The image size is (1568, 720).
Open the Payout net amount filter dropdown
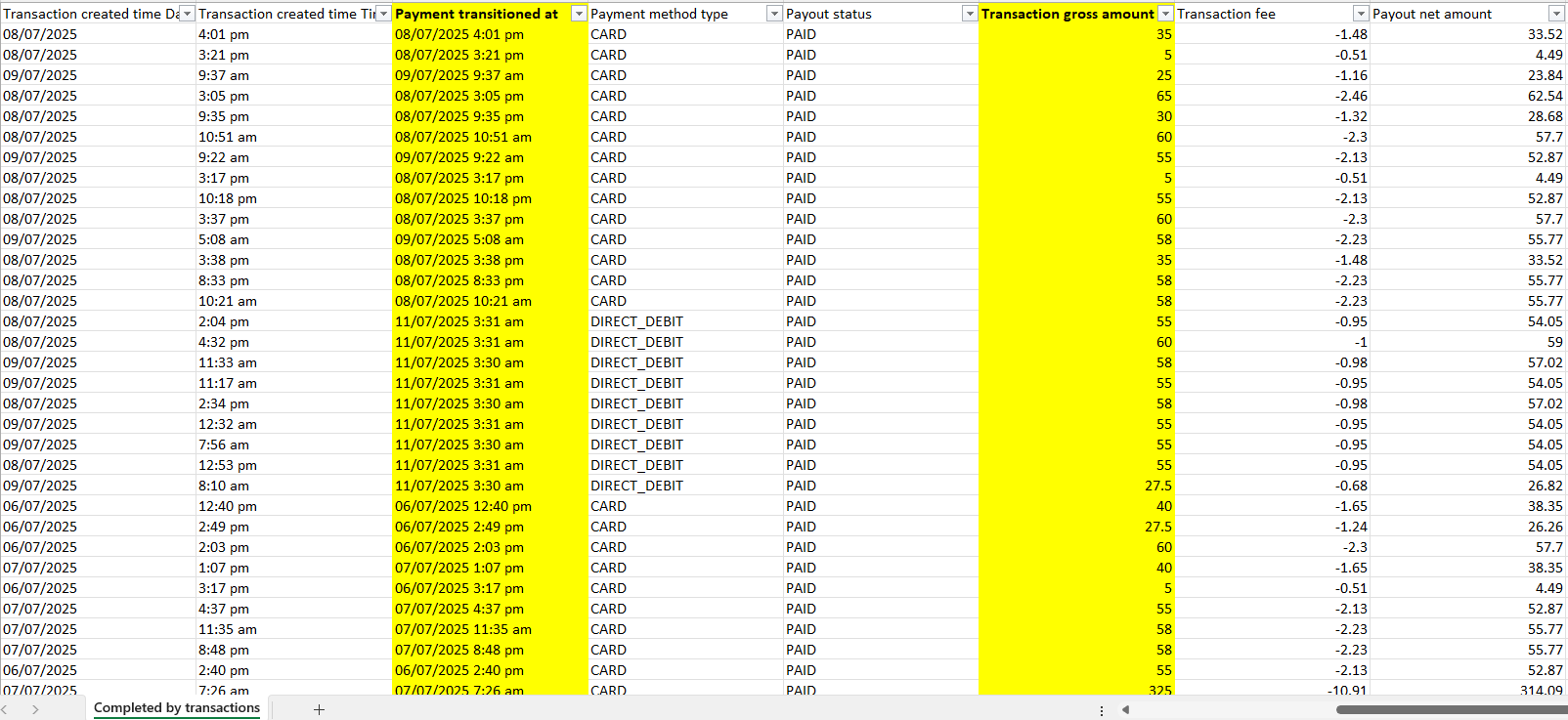pyautogui.click(x=1556, y=14)
